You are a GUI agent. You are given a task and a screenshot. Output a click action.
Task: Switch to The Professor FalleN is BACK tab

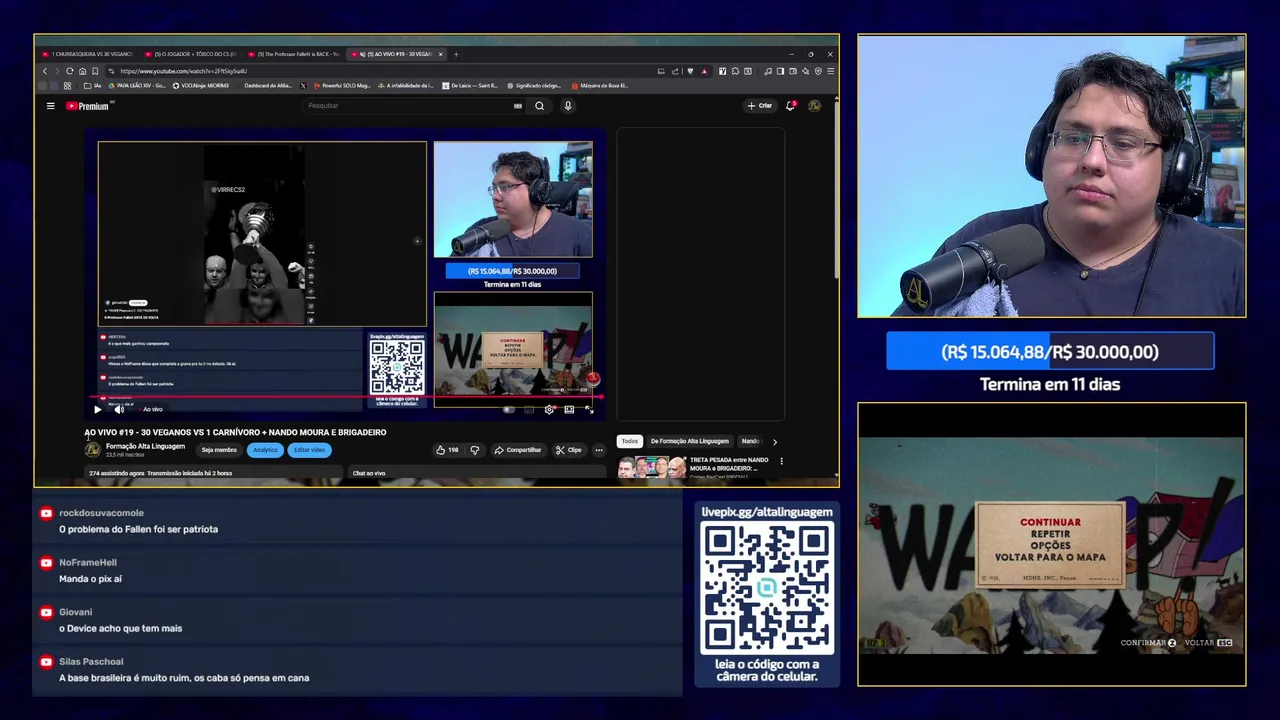[294, 54]
